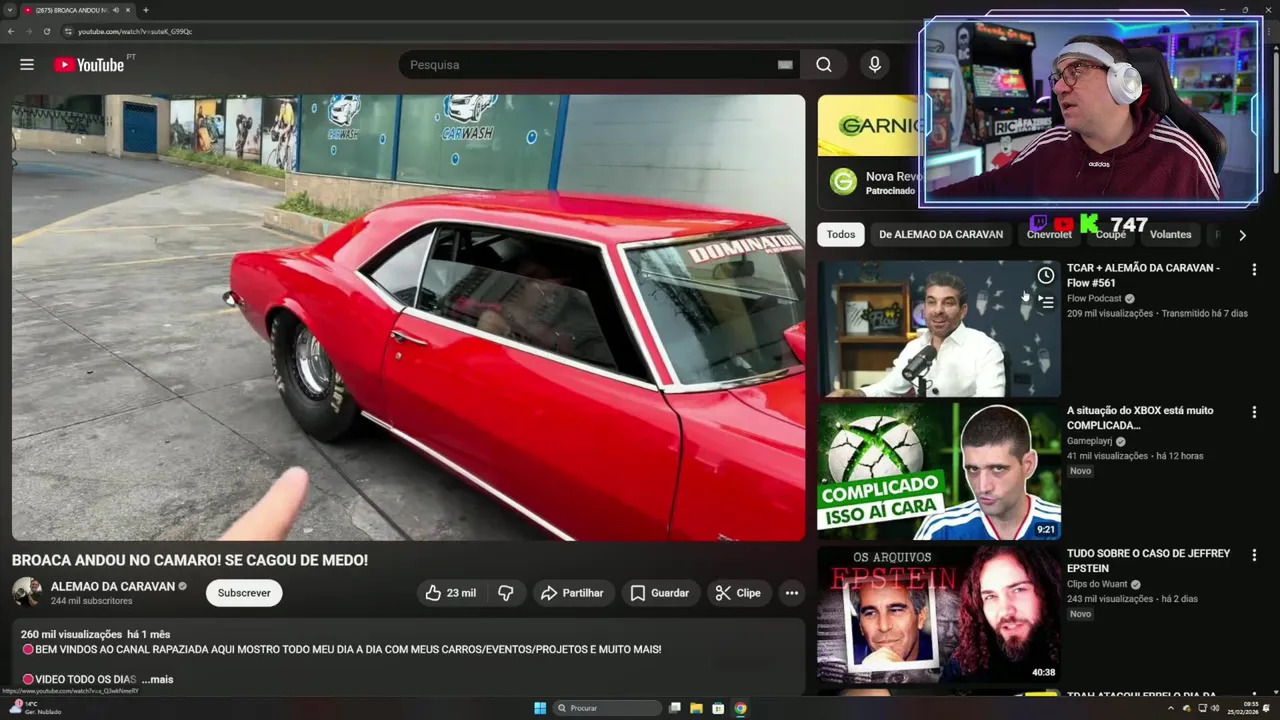Open weather widget Ger. Nublado
This screenshot has height=720, width=1280.
pyautogui.click(x=38, y=707)
